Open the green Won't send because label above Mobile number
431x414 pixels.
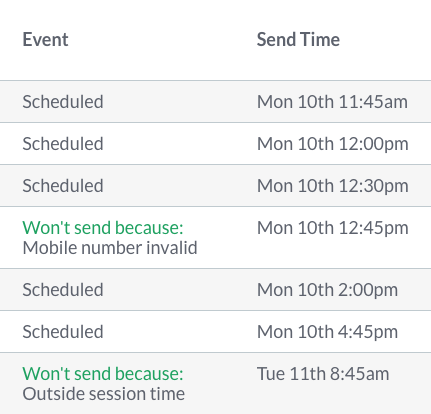click(103, 228)
